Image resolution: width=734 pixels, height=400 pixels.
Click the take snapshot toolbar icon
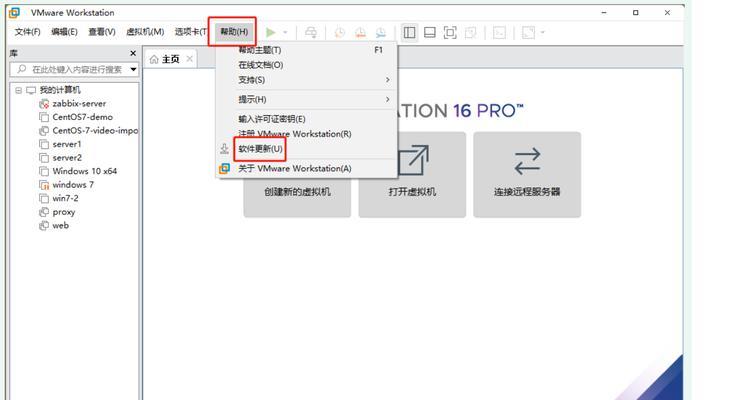tap(339, 32)
